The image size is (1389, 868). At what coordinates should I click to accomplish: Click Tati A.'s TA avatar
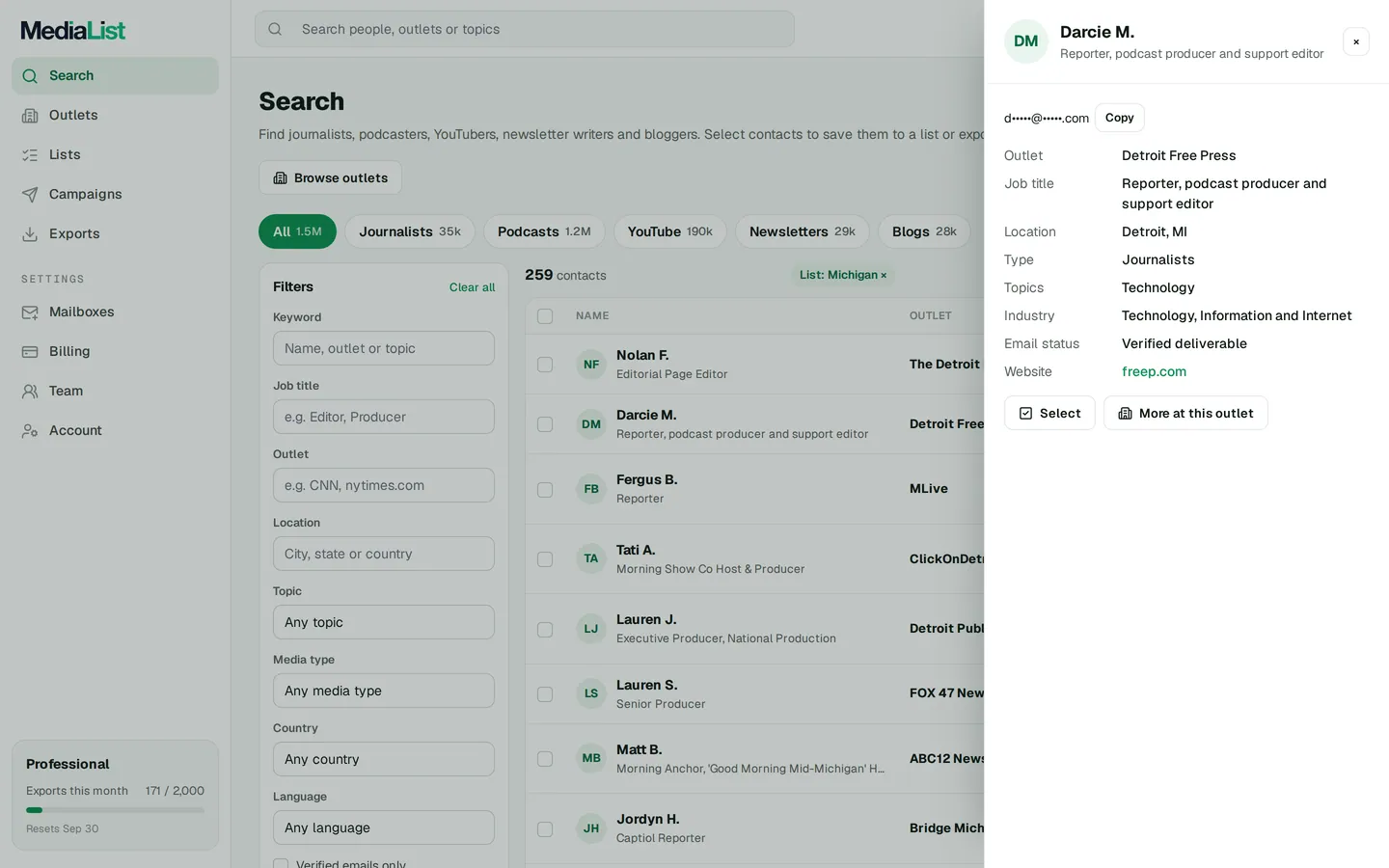coord(591,558)
